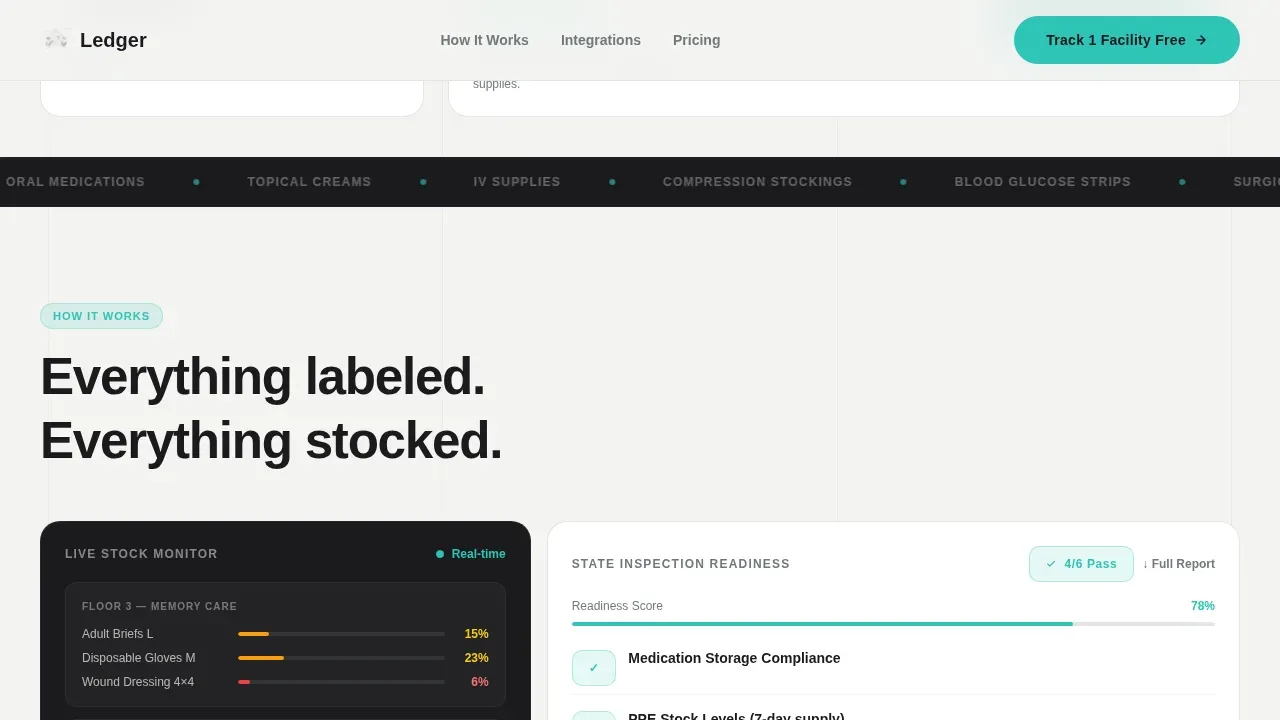Open the Pricing nav link

click(x=696, y=40)
